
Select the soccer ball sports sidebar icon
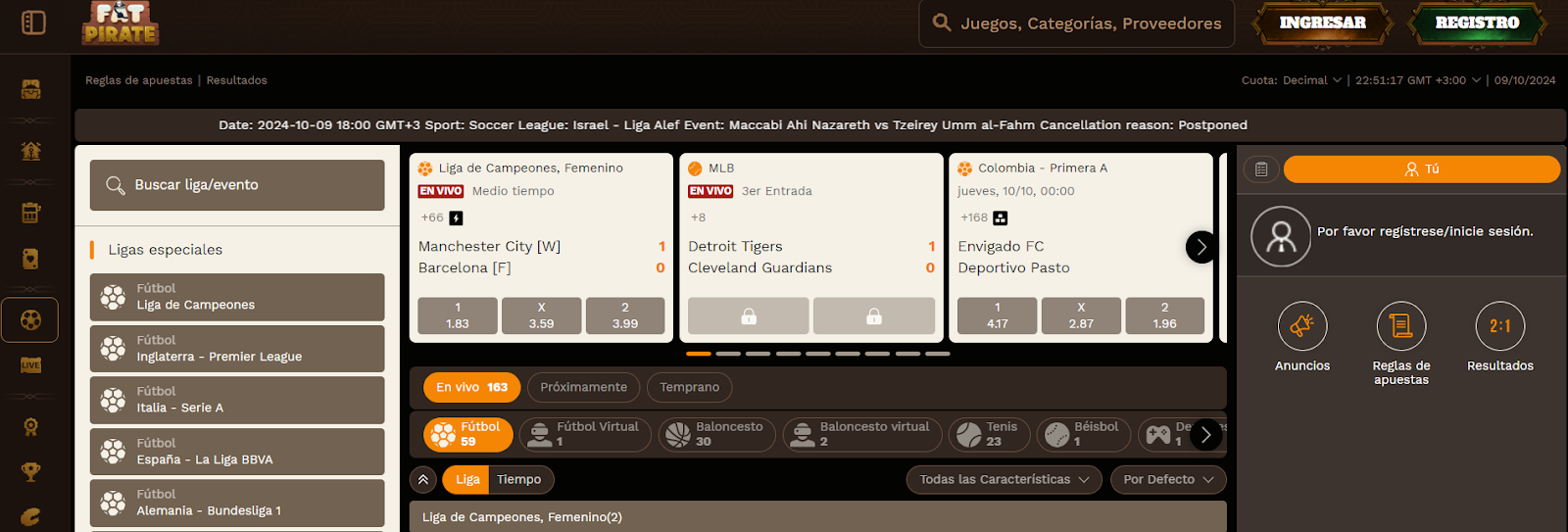[30, 319]
